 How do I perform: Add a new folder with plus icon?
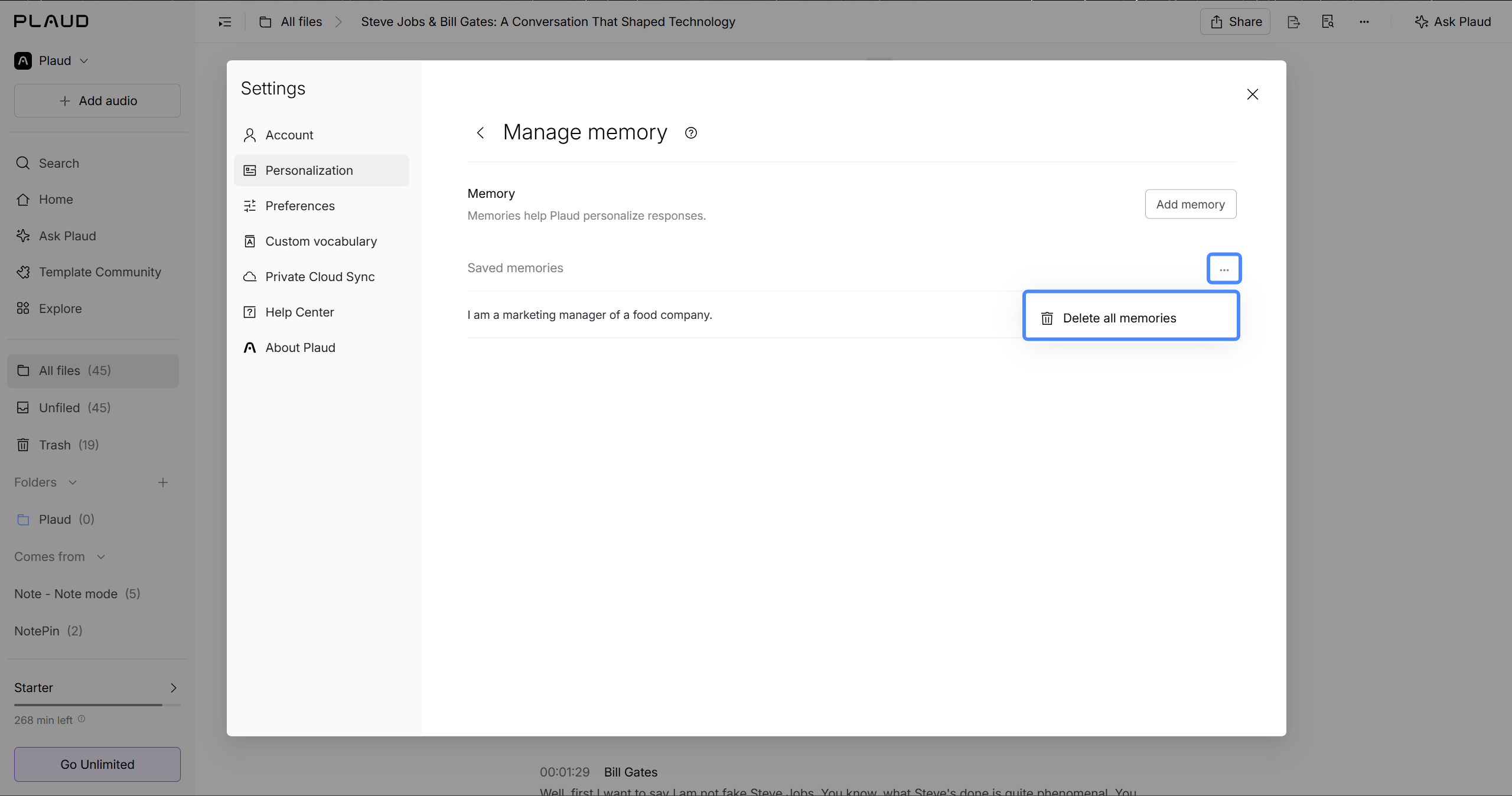[163, 482]
